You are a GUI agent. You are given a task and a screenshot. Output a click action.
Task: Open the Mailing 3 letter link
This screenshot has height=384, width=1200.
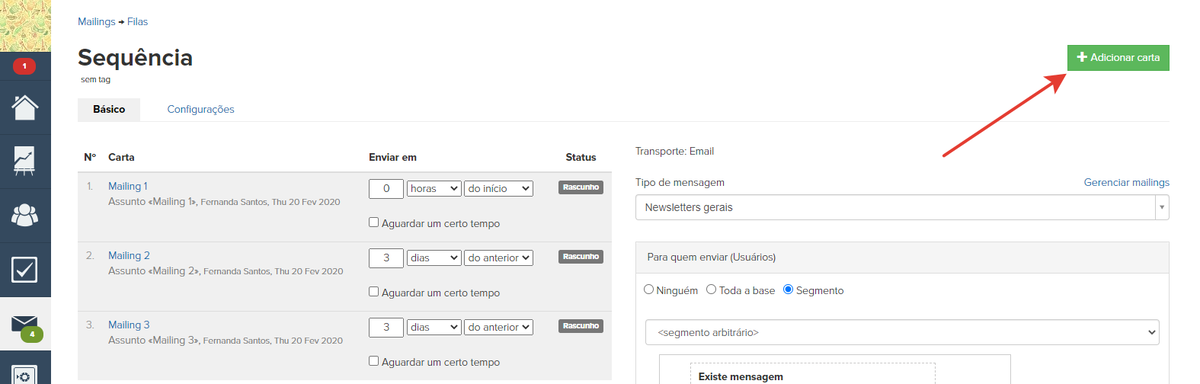[x=129, y=325]
